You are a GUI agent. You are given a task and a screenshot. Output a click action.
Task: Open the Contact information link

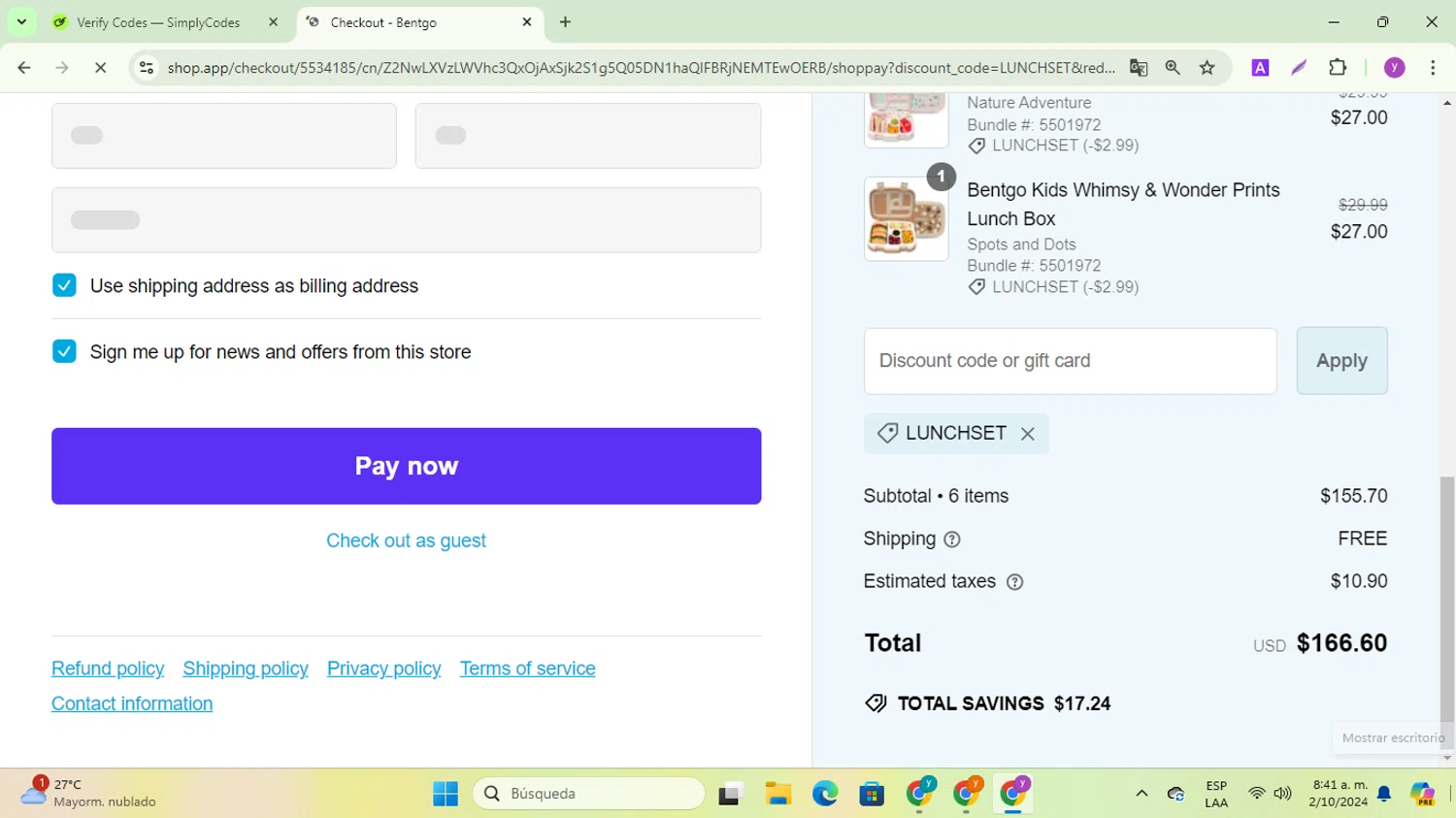click(x=132, y=703)
